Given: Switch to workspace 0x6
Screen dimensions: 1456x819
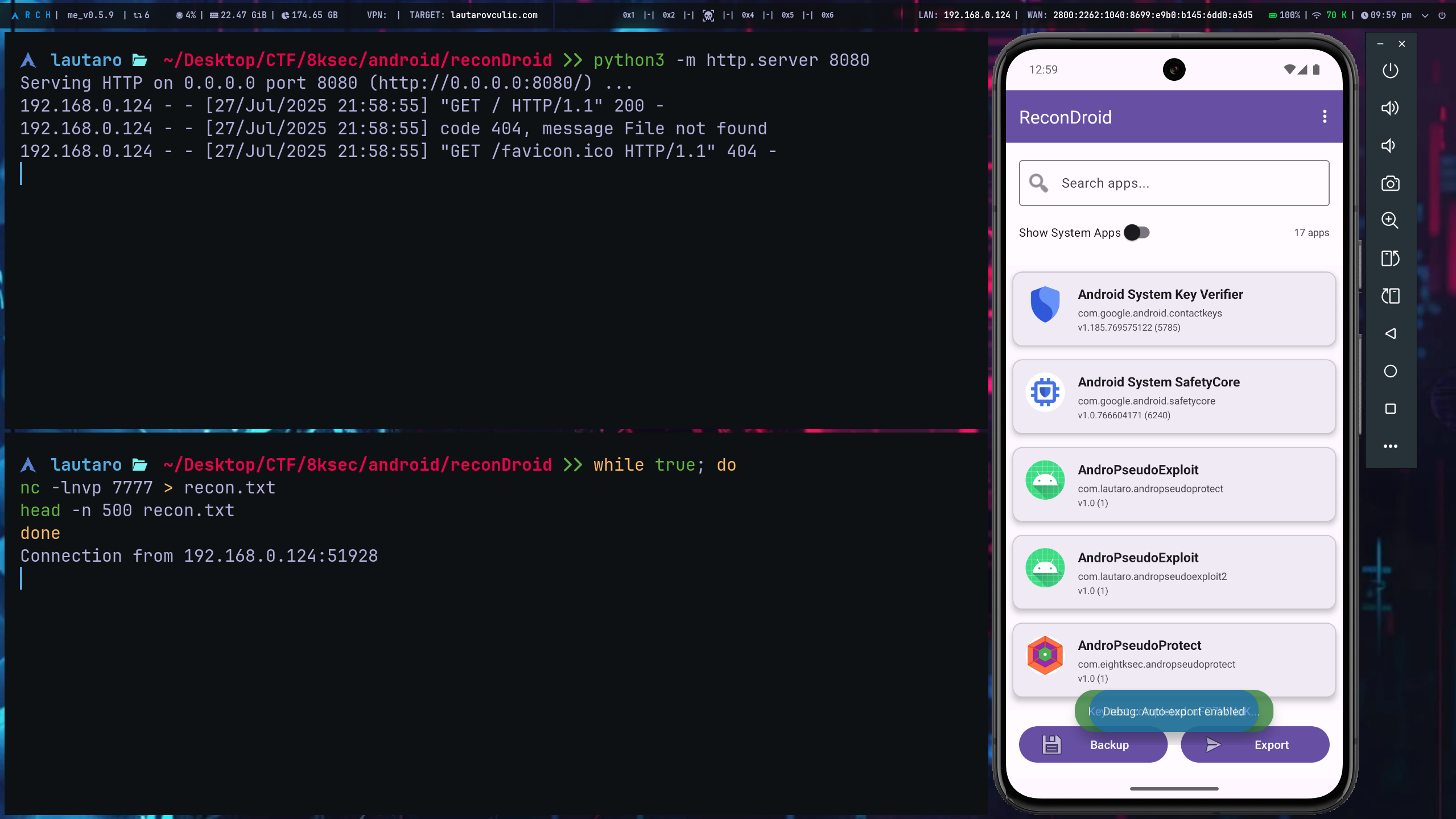Looking at the screenshot, I should (x=827, y=15).
